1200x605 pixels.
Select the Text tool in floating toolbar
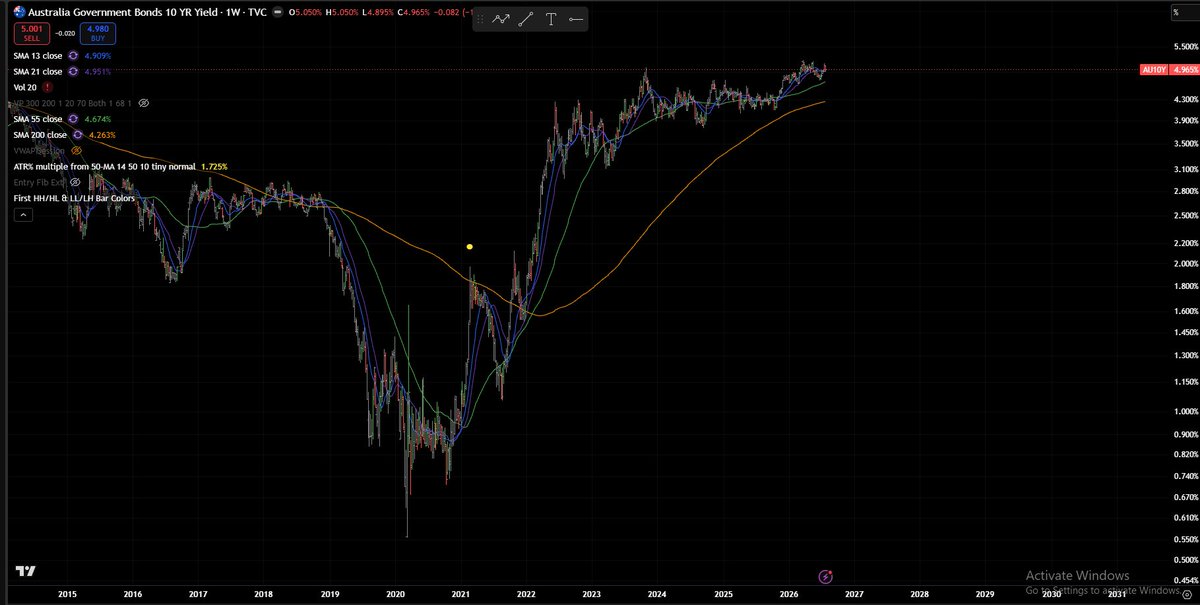(551, 18)
